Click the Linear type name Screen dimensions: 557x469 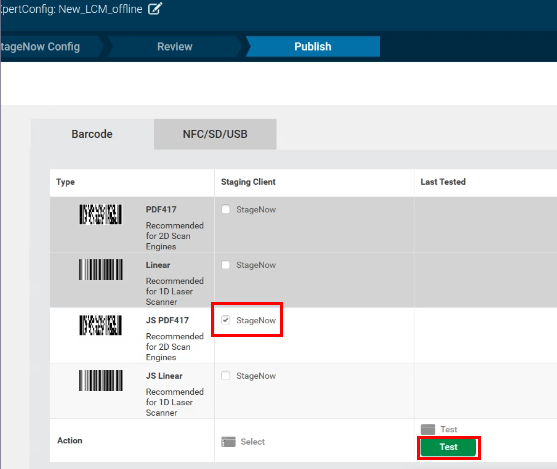[x=158, y=265]
